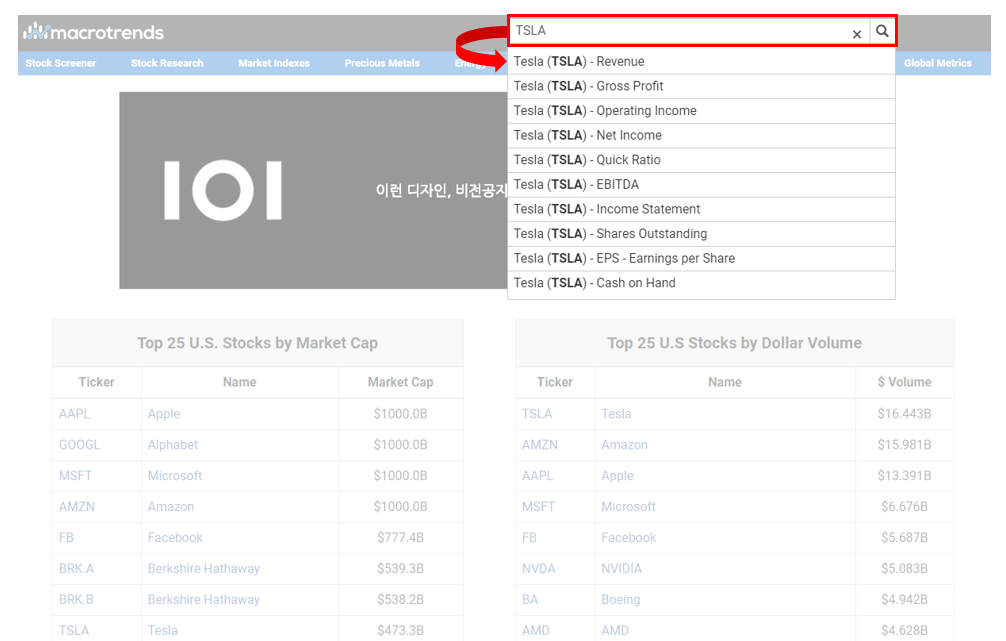This screenshot has width=1006, height=641.
Task: Open NVIDIA company link
Action: (x=621, y=568)
